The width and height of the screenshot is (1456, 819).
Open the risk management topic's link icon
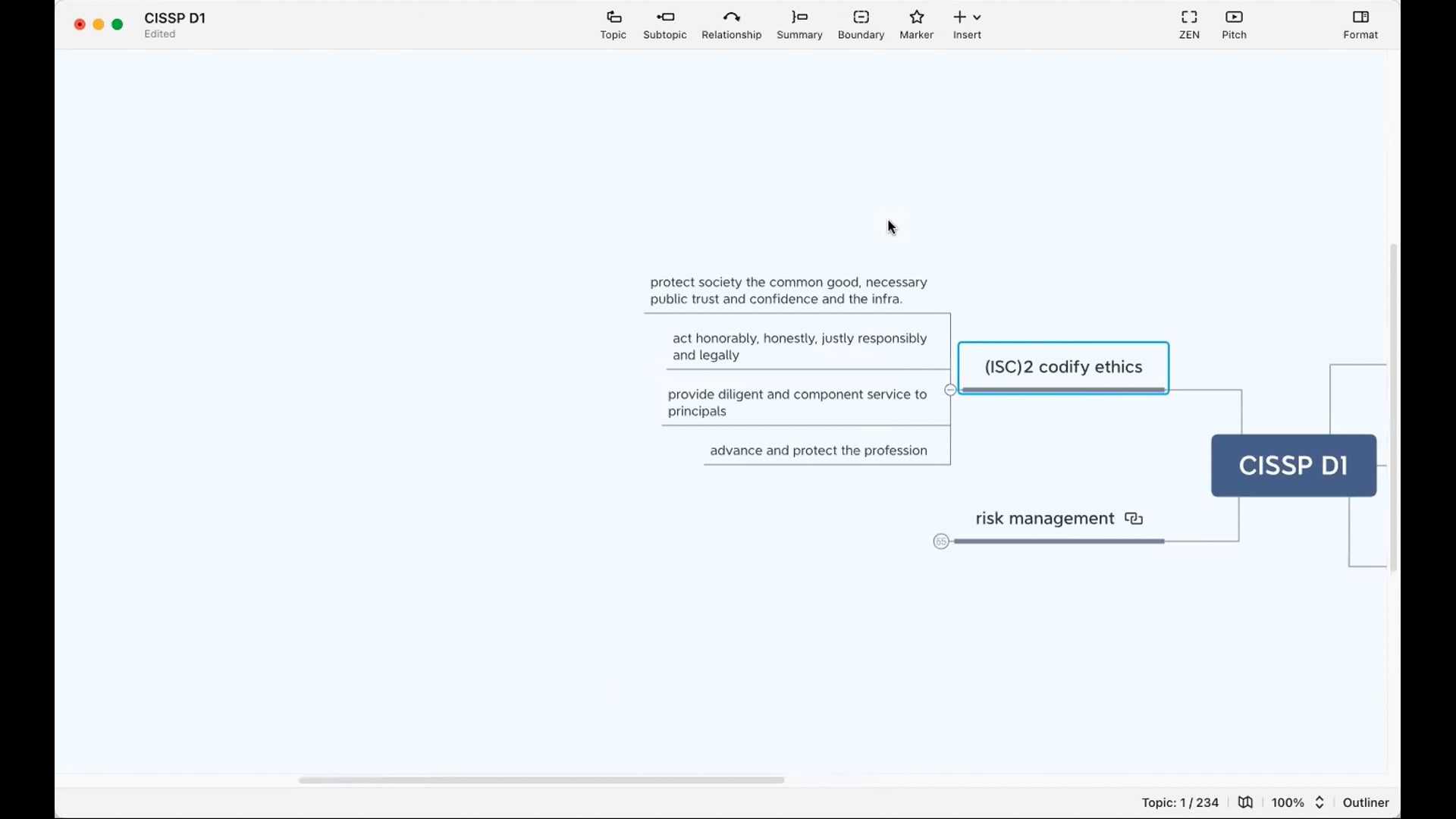click(x=1134, y=519)
